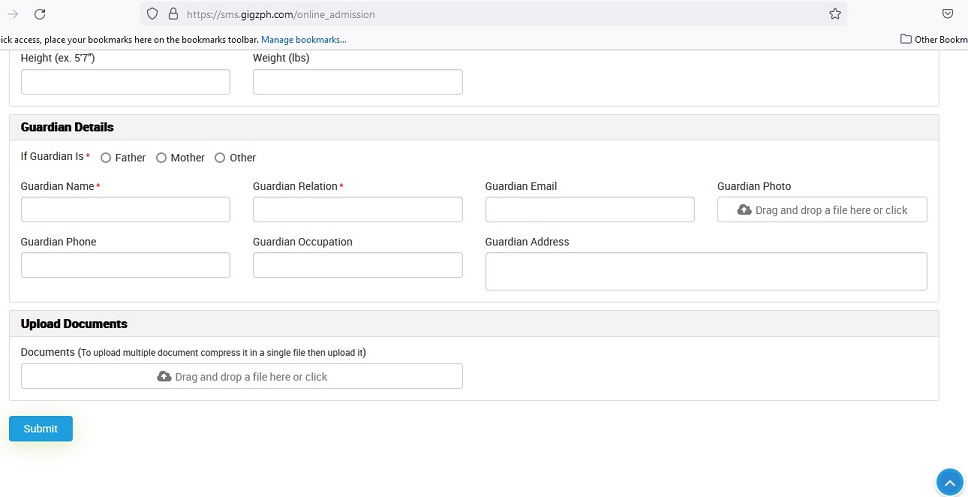
Task: Click the scroll-to-top arrow button
Action: tap(949, 483)
